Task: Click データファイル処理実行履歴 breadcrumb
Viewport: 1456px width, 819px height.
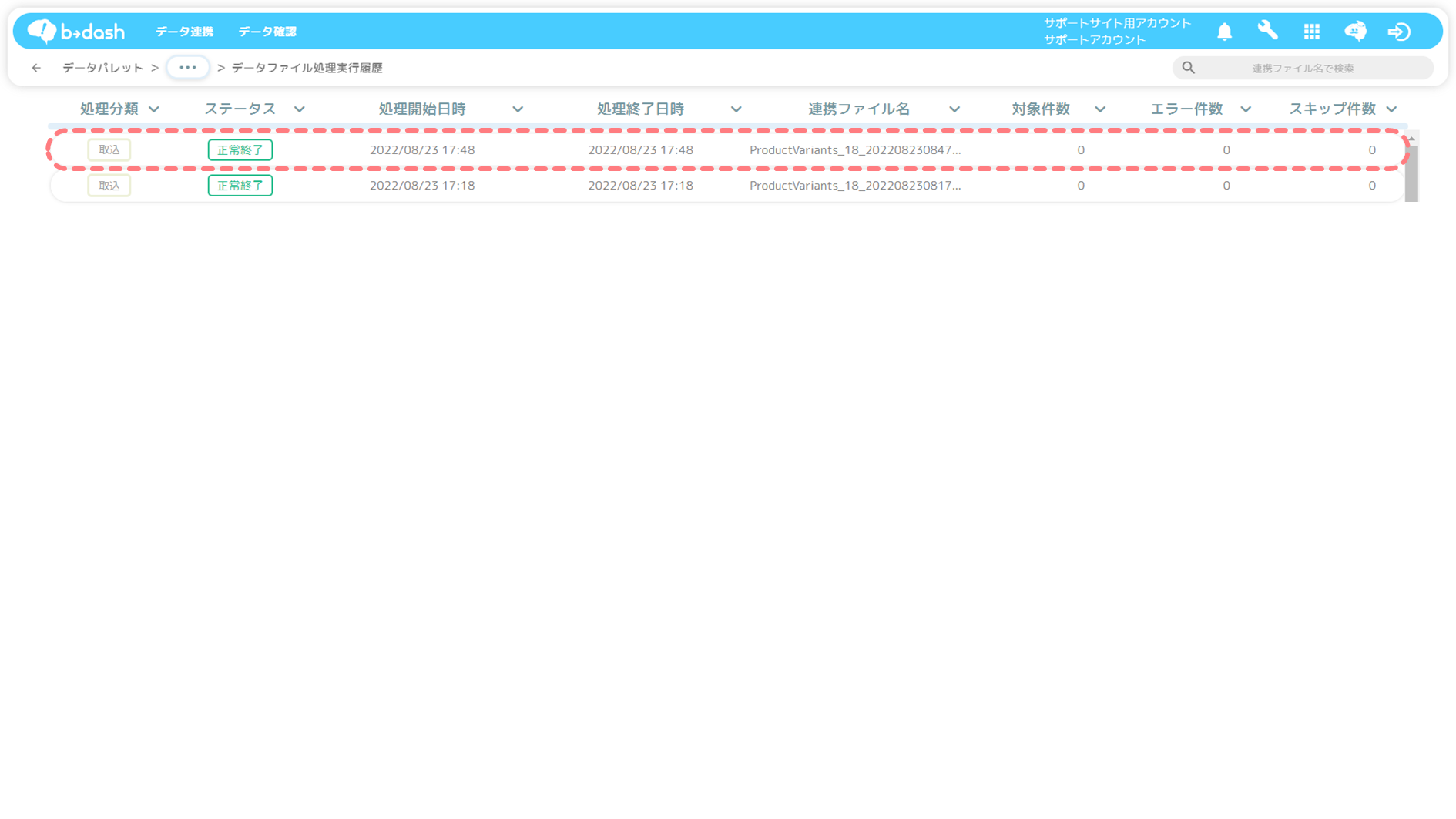Action: point(307,68)
